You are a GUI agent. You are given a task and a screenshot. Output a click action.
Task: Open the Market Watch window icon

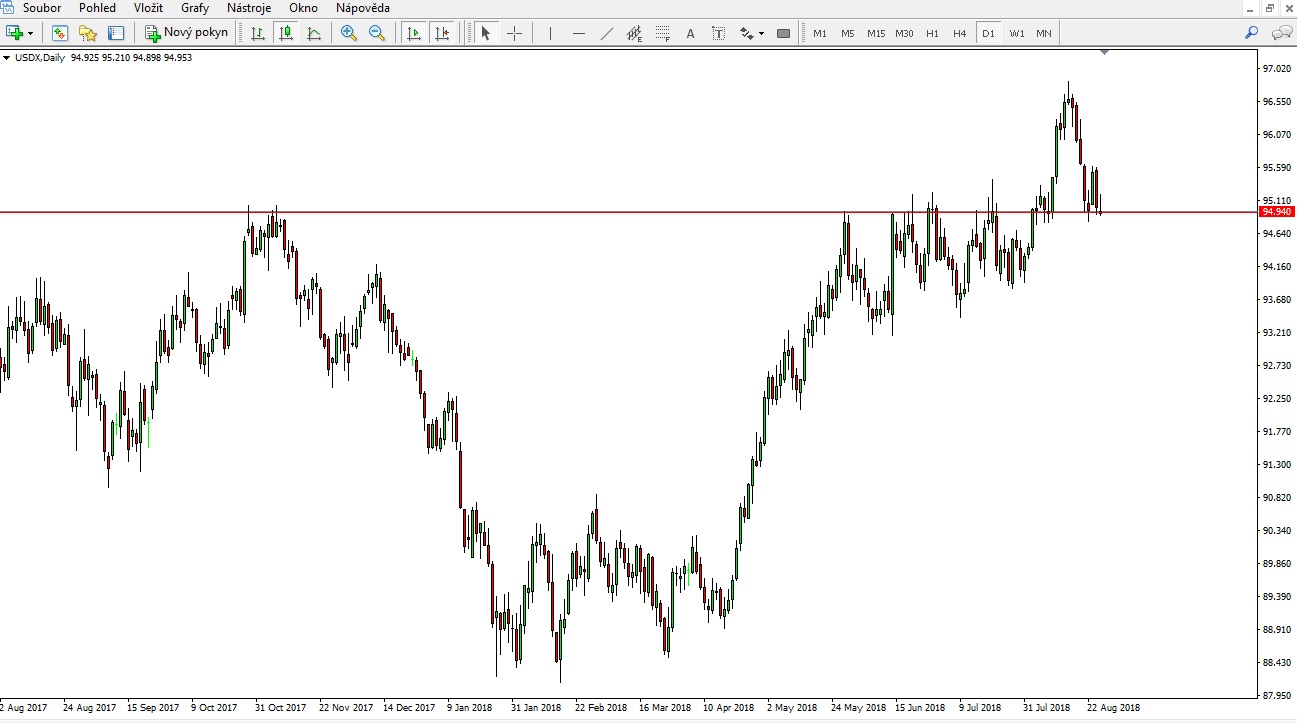60,33
